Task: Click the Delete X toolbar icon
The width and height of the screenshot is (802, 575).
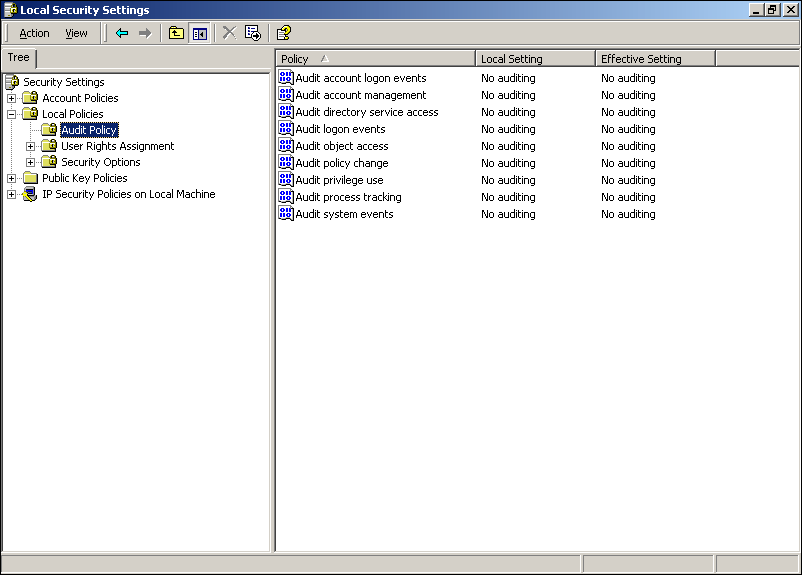Action: (229, 33)
